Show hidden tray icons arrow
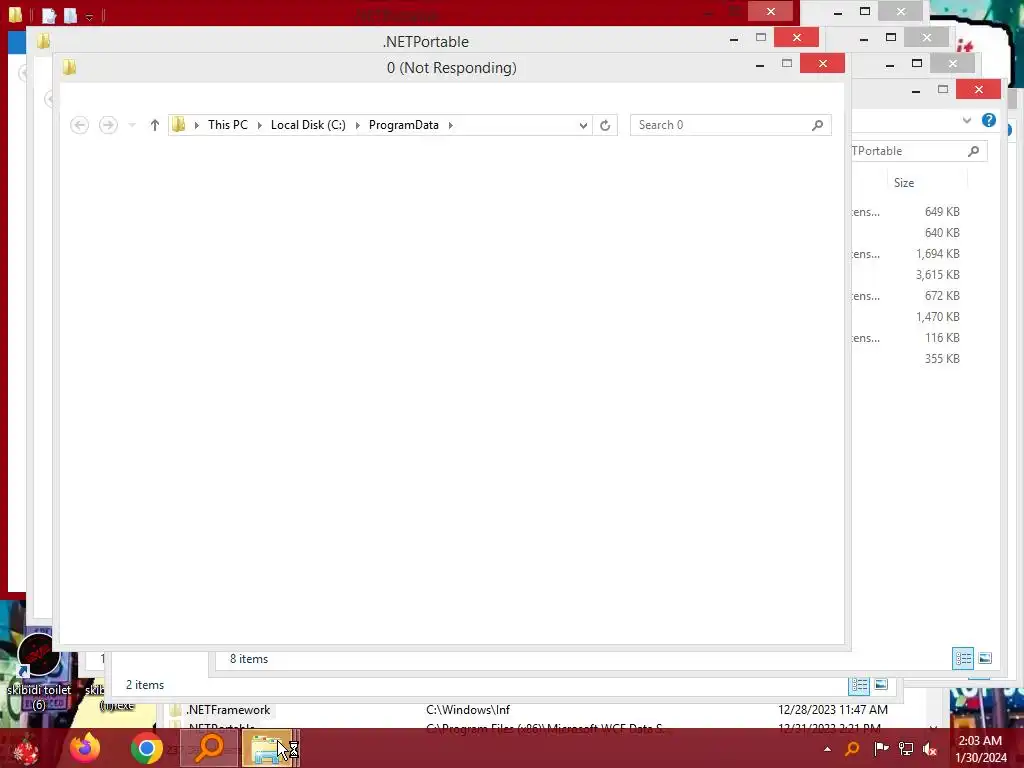The image size is (1024, 768). [x=827, y=749]
